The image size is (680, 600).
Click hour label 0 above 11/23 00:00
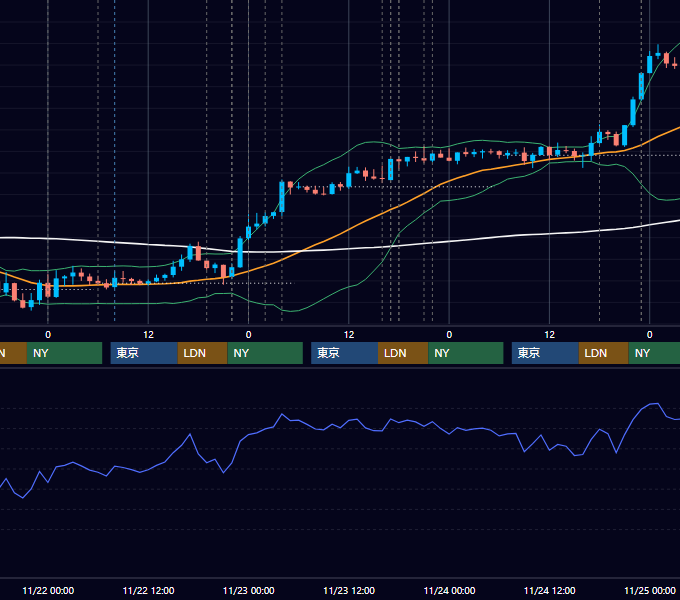pos(248,335)
